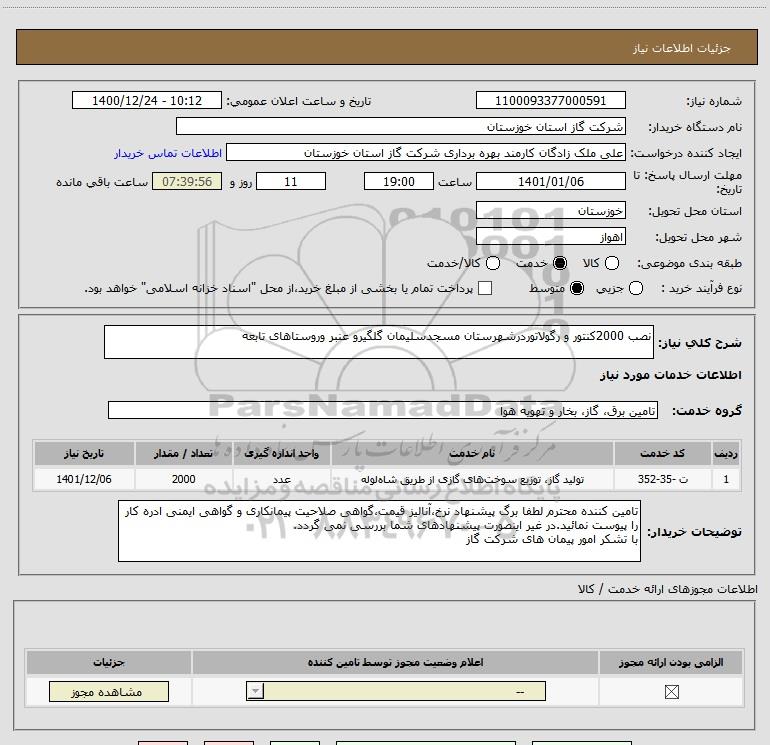The width and height of the screenshot is (770, 745).
Task: Toggle the Islamic treasury payment checkbox
Action: 485,288
